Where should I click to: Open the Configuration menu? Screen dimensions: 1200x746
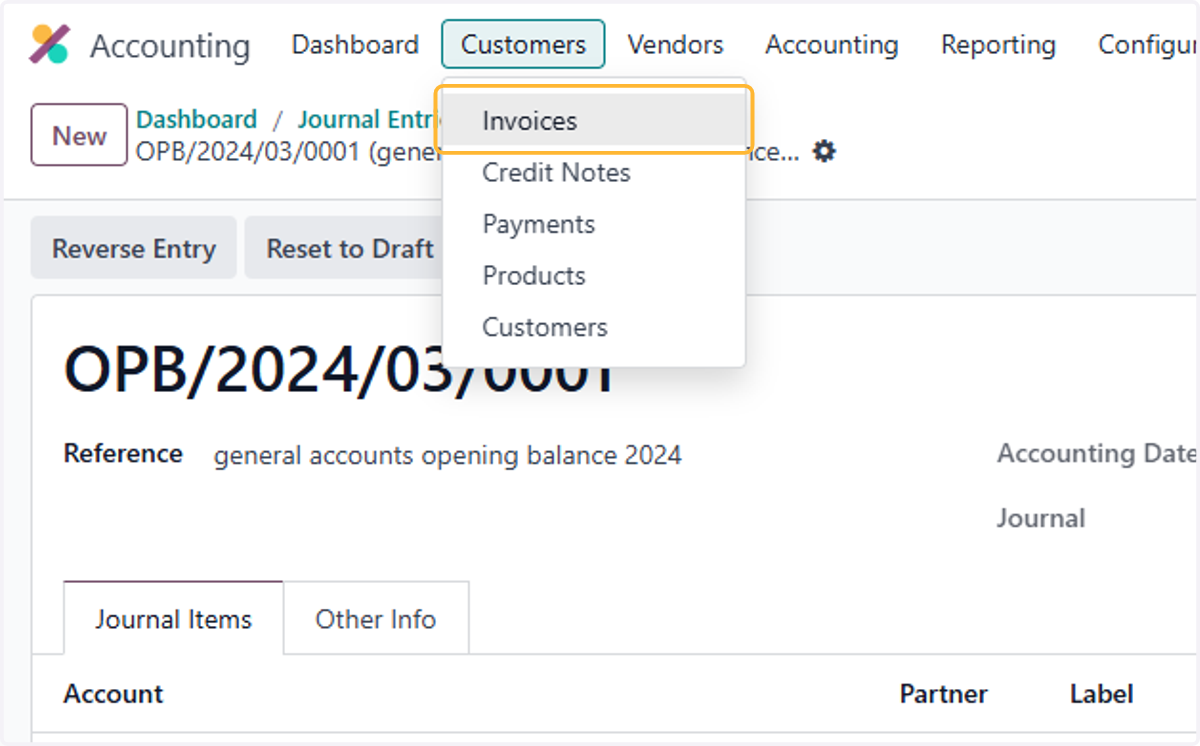pyautogui.click(x=1148, y=45)
